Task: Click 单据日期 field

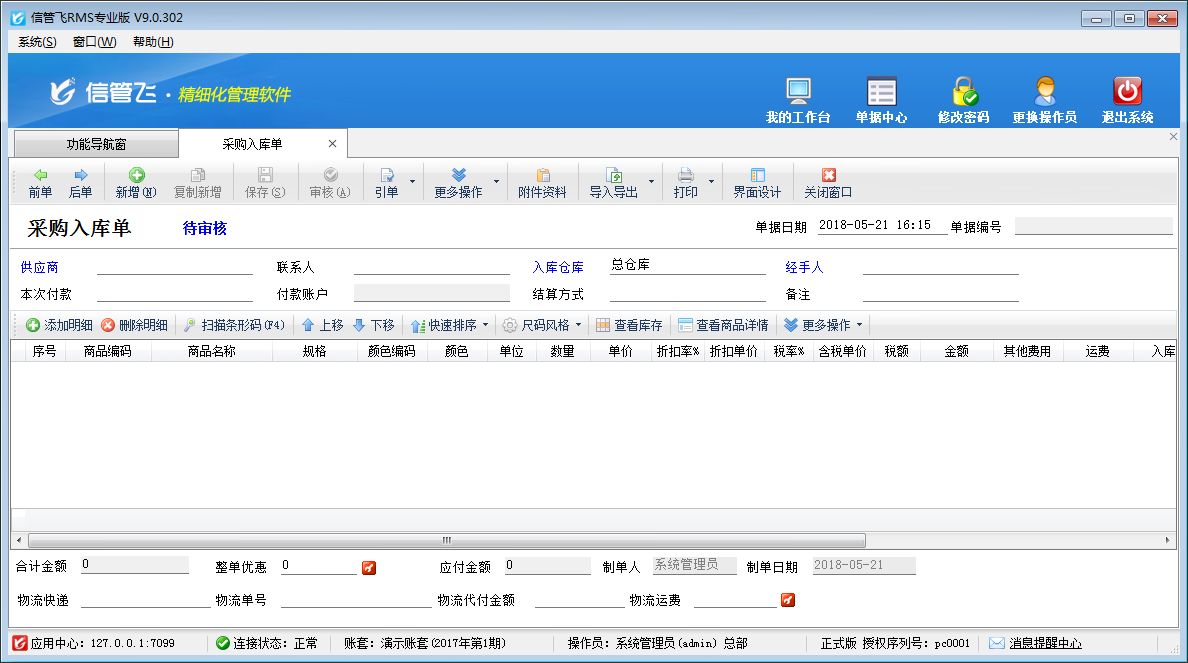Action: (x=882, y=225)
